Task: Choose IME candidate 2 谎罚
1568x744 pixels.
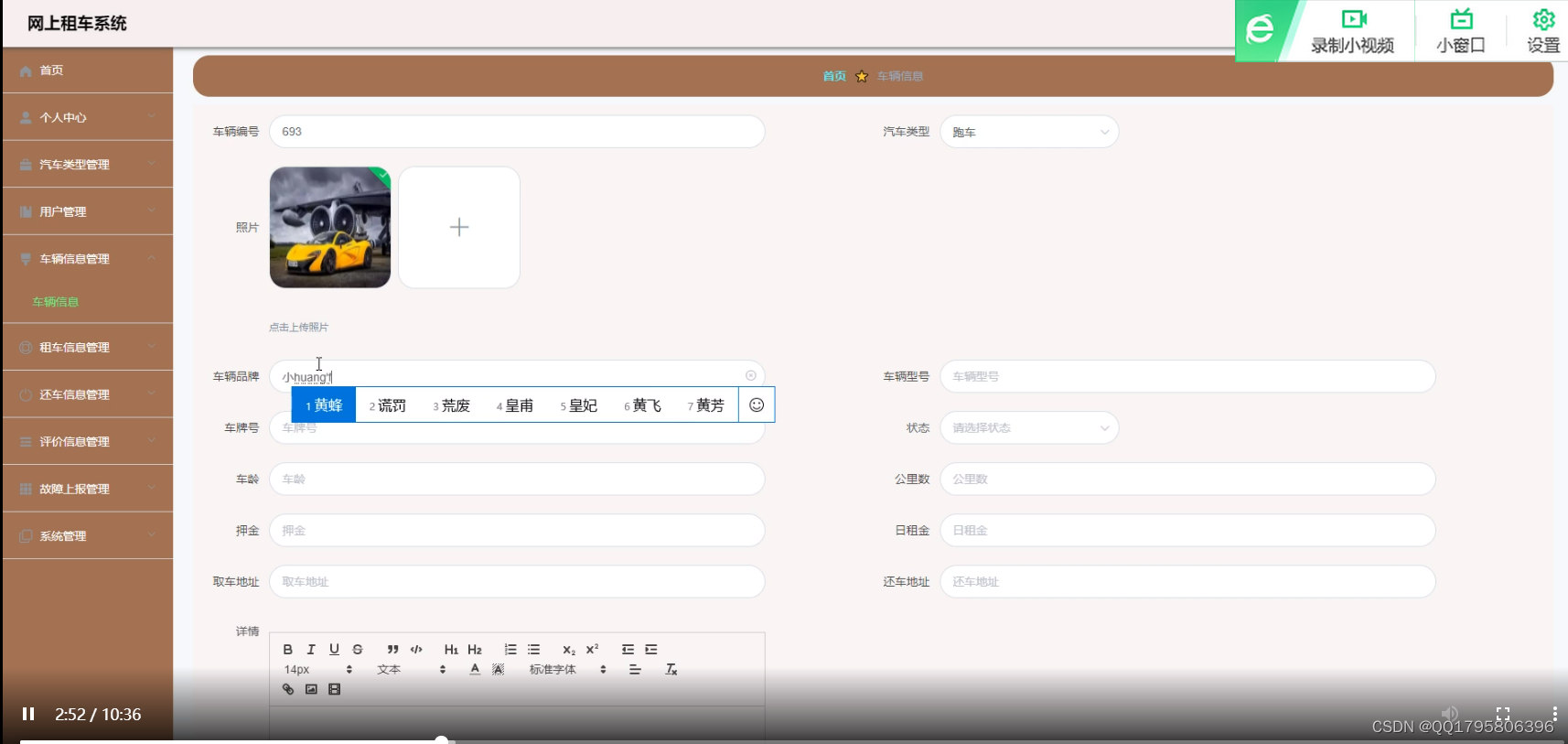Action: [388, 405]
